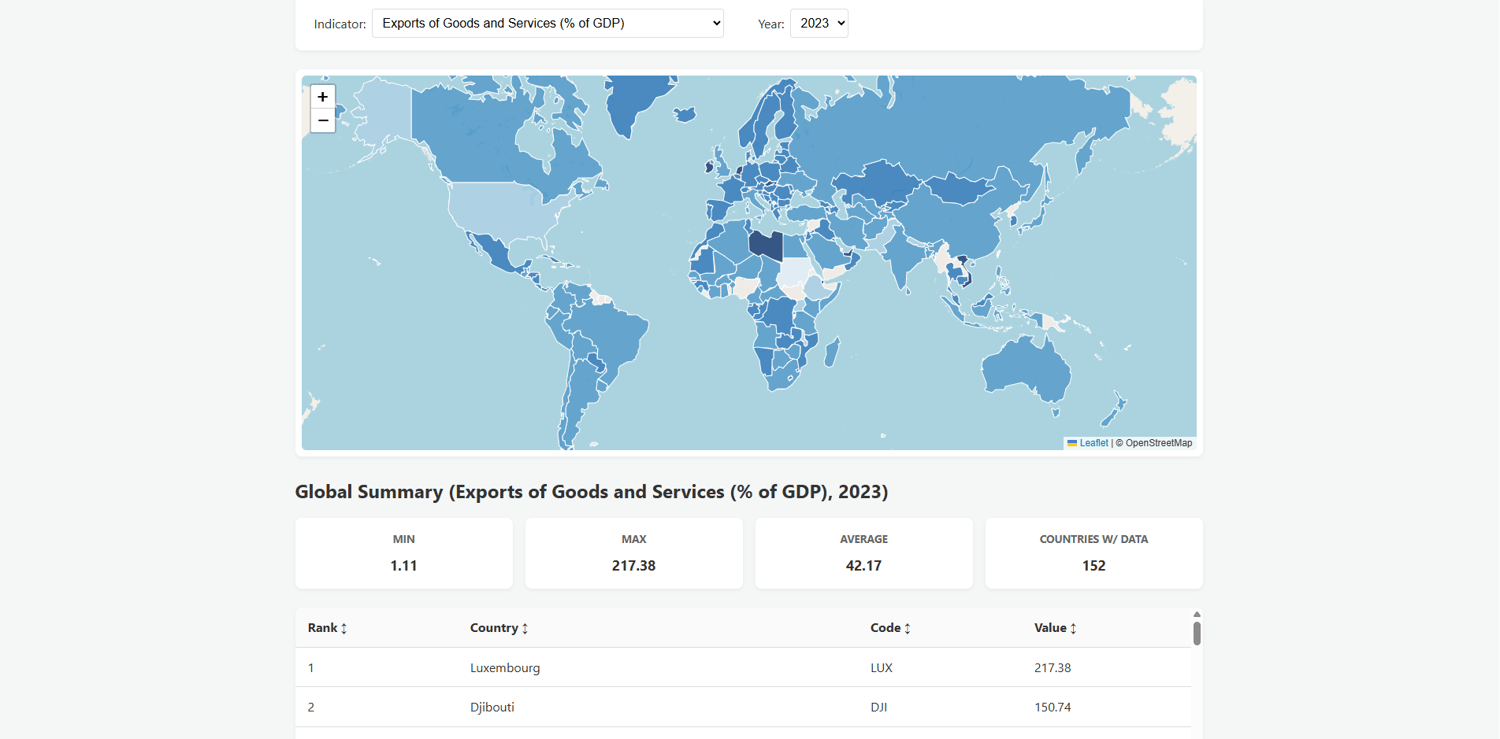This screenshot has height=739, width=1500.
Task: Open the Year dropdown
Action: tap(818, 23)
